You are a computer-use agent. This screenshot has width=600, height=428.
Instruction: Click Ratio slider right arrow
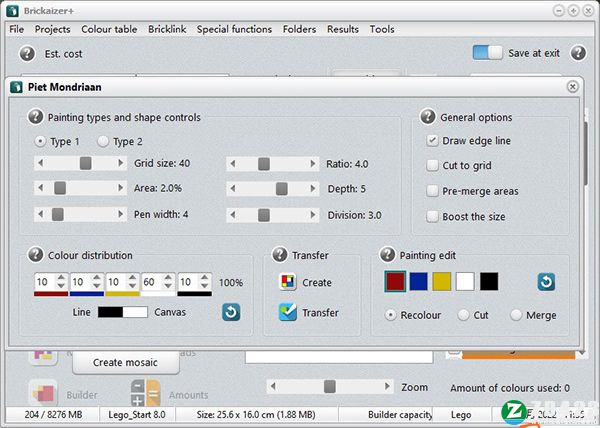click(313, 164)
